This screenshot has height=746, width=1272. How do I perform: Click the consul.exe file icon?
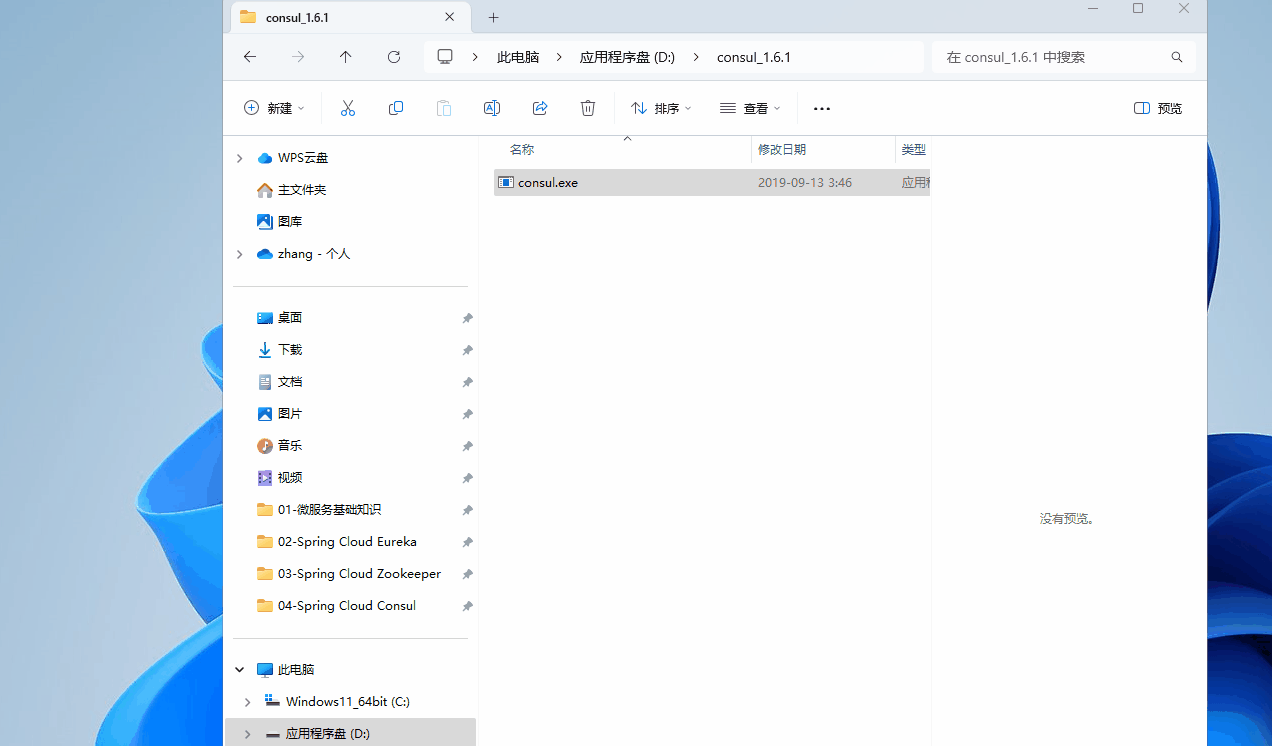pyautogui.click(x=506, y=182)
